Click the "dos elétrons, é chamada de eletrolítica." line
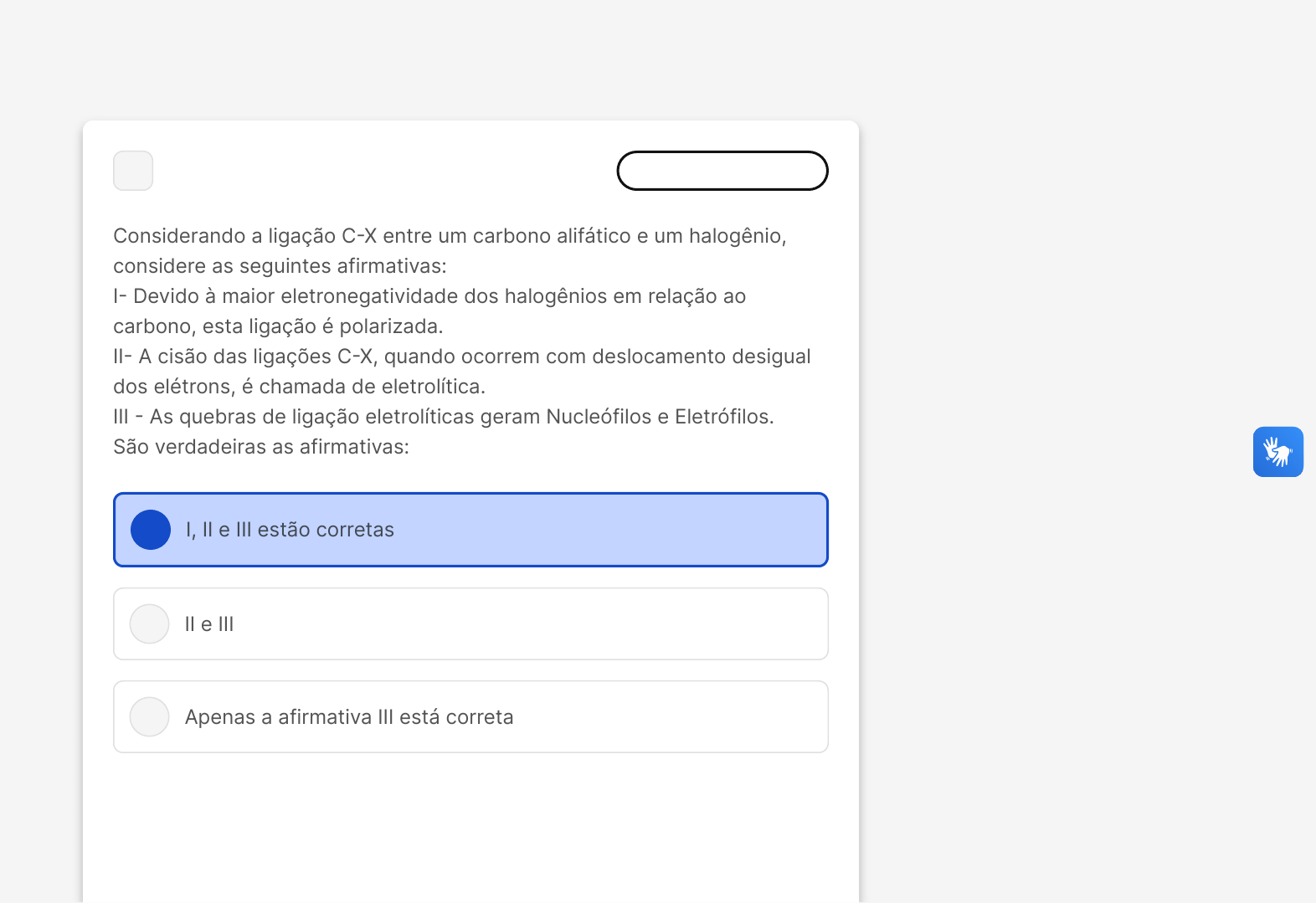Viewport: 1316px width, 903px height. pyautogui.click(x=299, y=387)
